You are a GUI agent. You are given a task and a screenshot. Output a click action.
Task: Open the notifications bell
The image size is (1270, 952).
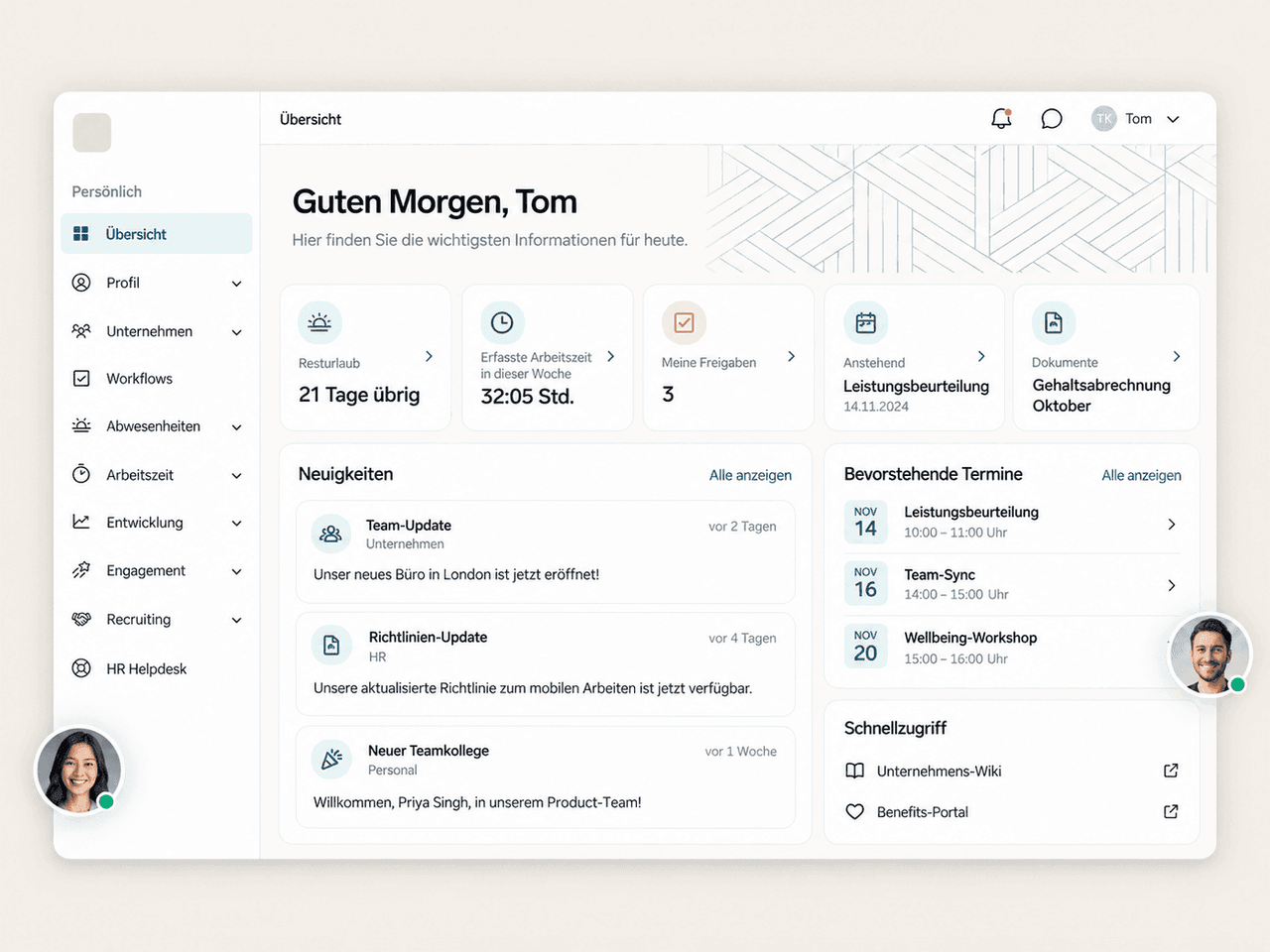[1001, 119]
